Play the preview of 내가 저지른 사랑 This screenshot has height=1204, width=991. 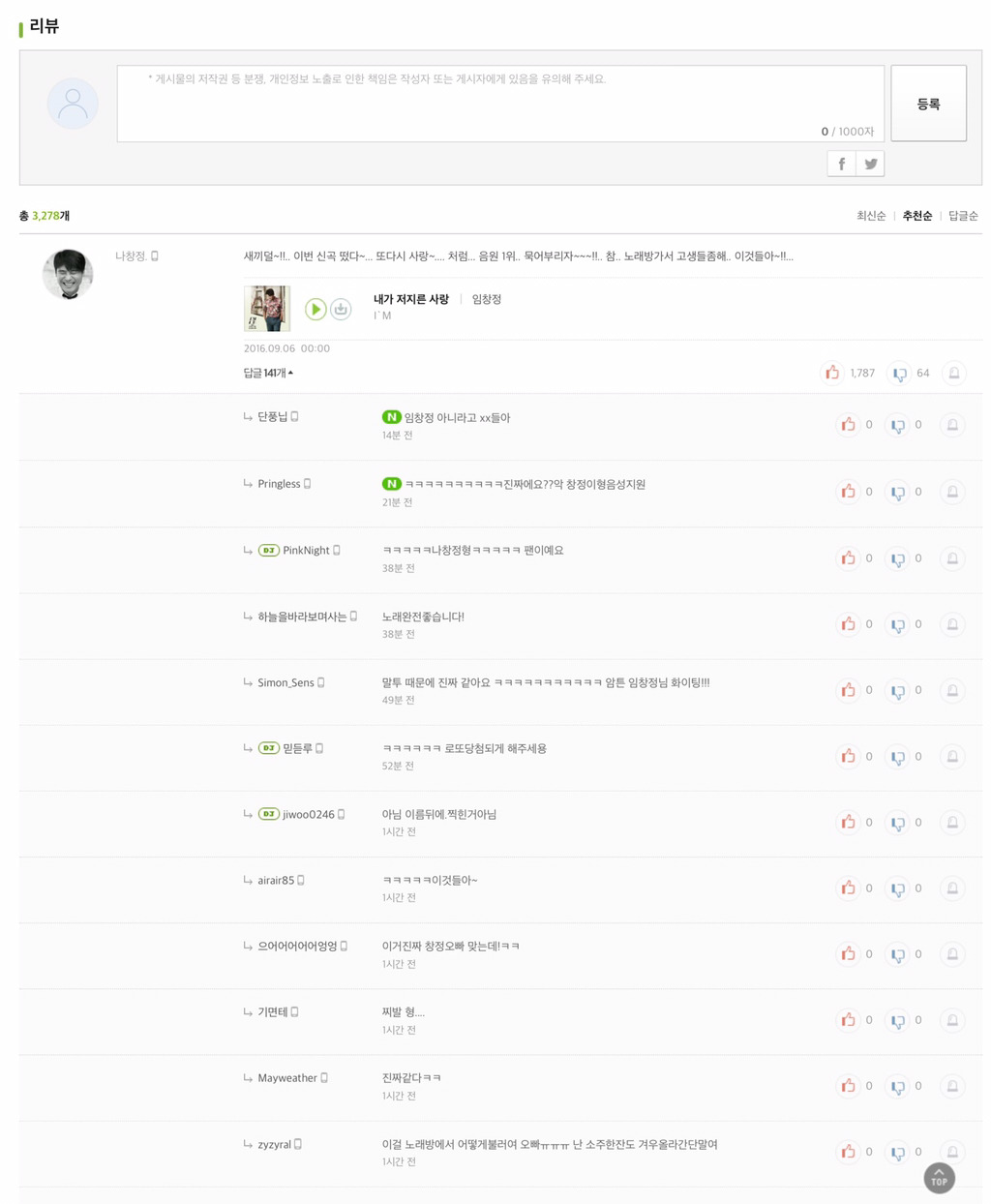315,309
